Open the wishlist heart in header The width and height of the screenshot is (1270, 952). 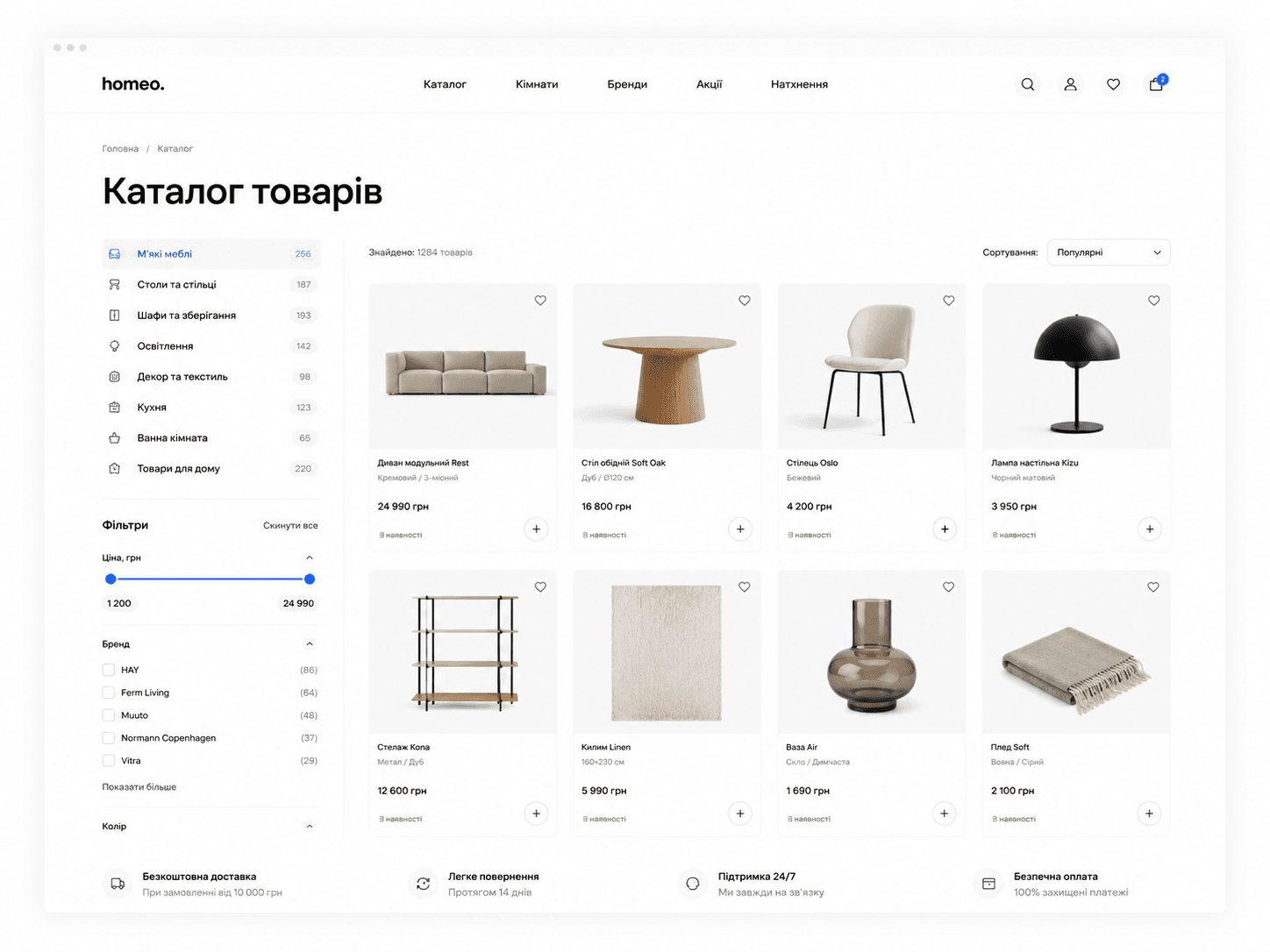point(1113,84)
